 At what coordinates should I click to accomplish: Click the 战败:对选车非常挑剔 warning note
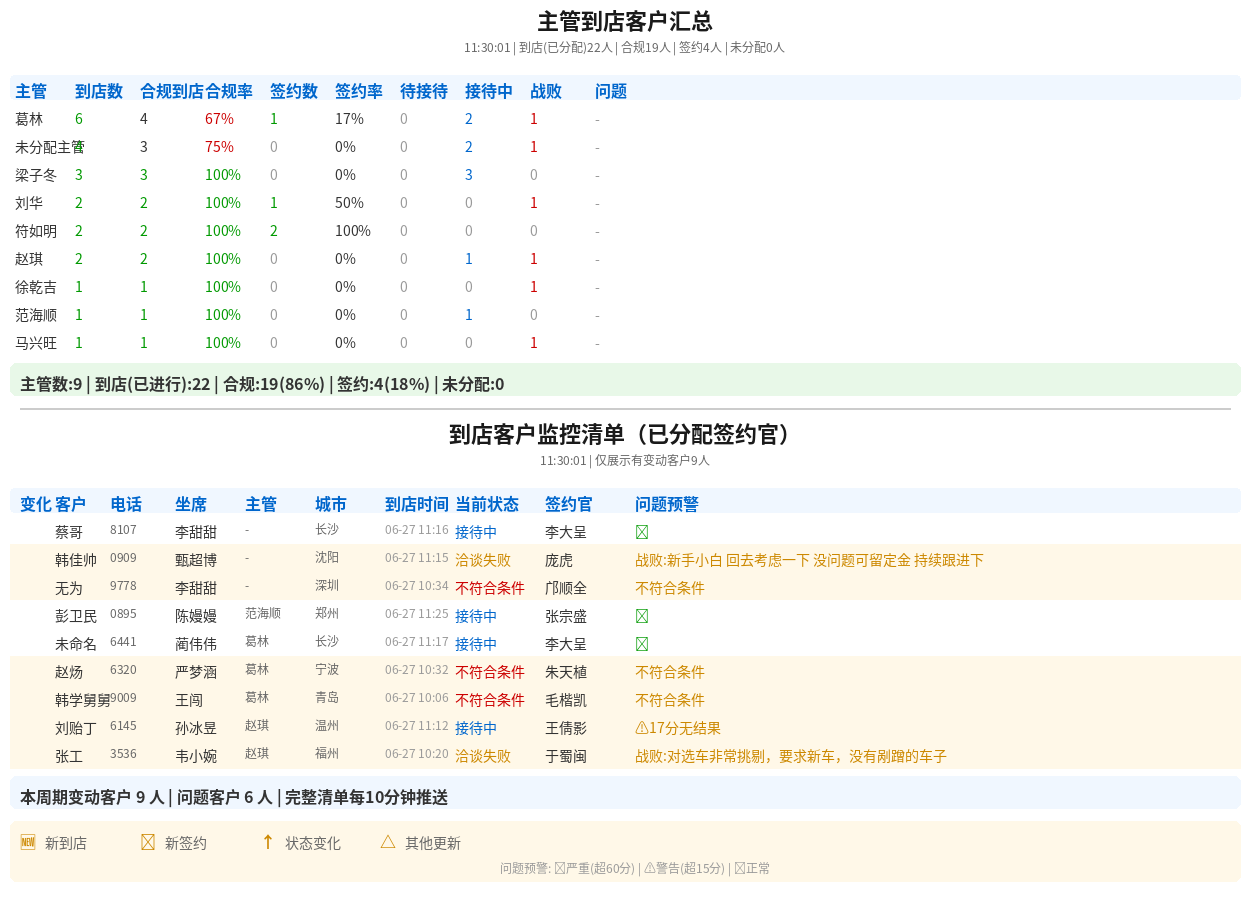point(791,756)
